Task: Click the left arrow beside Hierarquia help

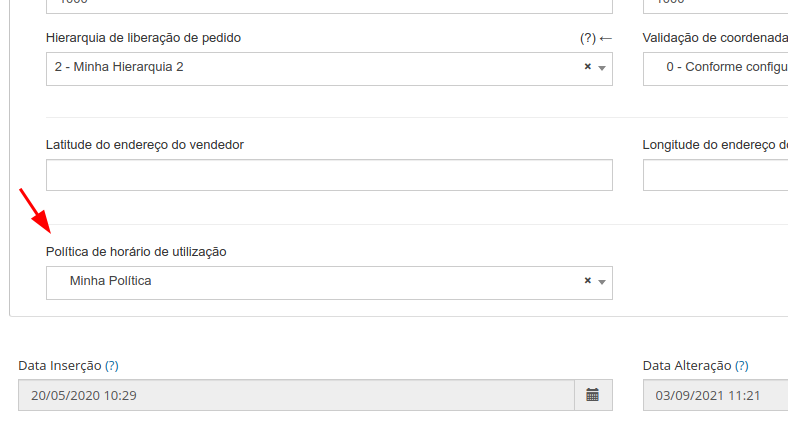Action: [x=606, y=38]
